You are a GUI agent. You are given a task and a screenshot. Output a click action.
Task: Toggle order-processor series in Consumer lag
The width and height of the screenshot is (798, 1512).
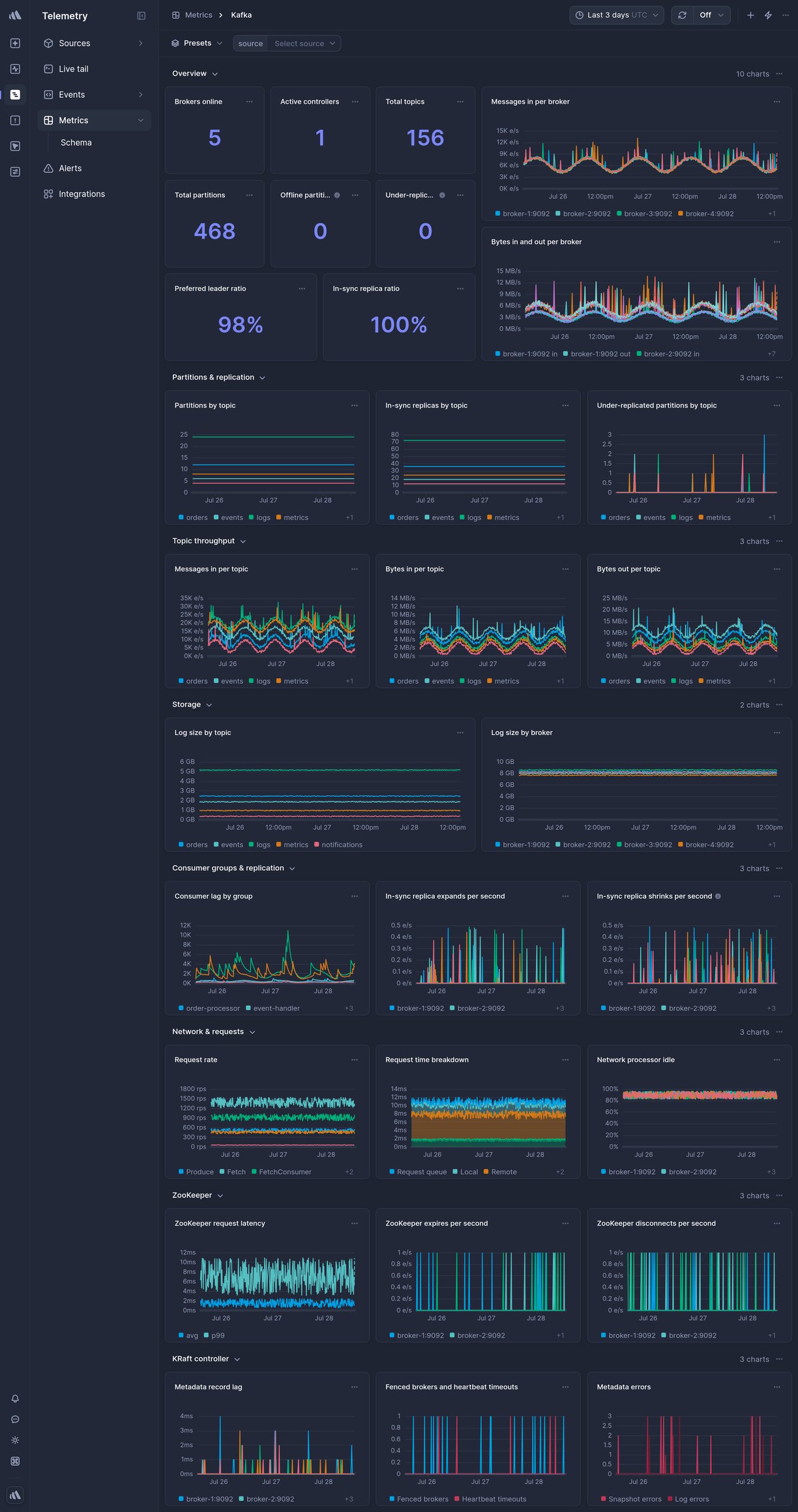click(x=209, y=1008)
